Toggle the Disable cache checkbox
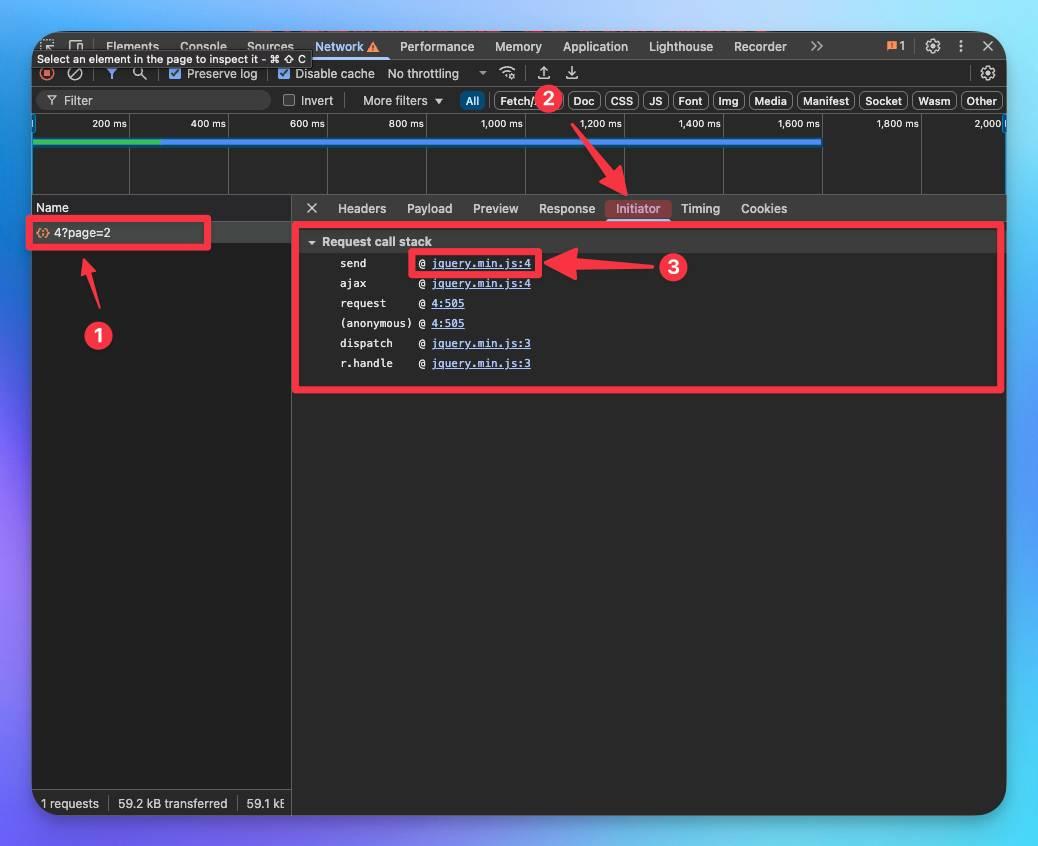This screenshot has width=1038, height=846. 284,73
